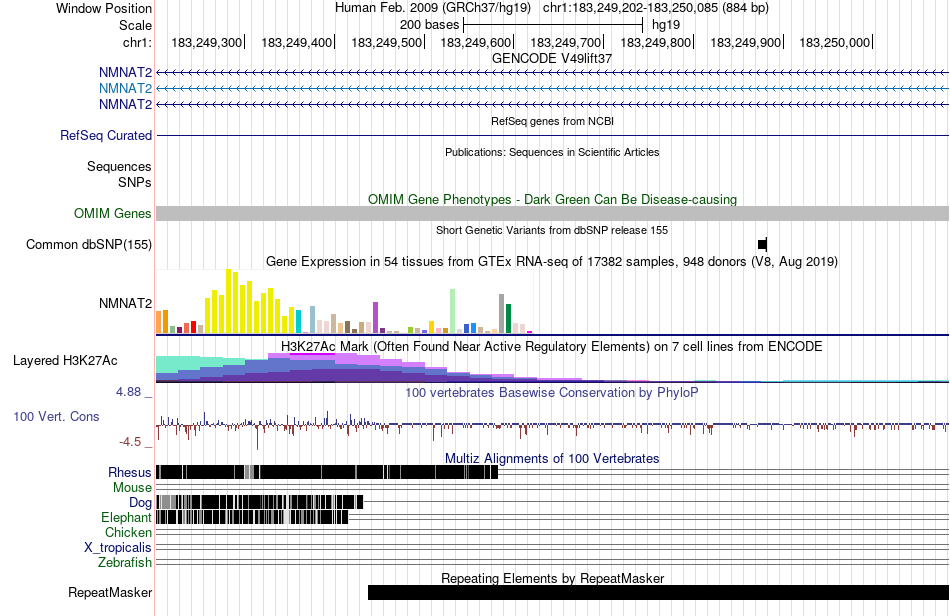950x616 pixels.
Task: Click the Dog alignment block
Action: pos(259,502)
